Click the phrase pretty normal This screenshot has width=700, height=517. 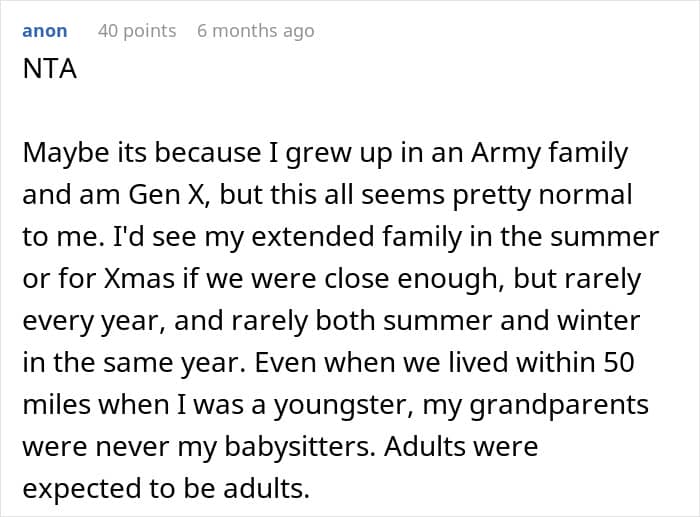pos(542,195)
